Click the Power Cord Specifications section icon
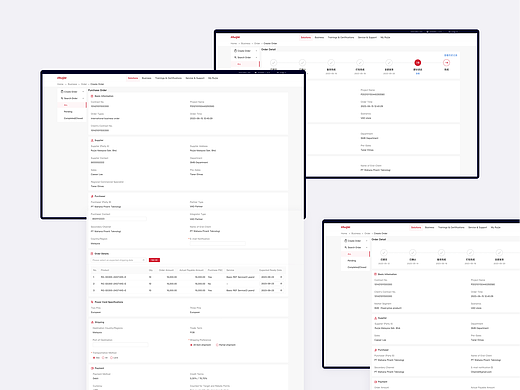Image resolution: width=520 pixels, height=390 pixels. click(92, 302)
